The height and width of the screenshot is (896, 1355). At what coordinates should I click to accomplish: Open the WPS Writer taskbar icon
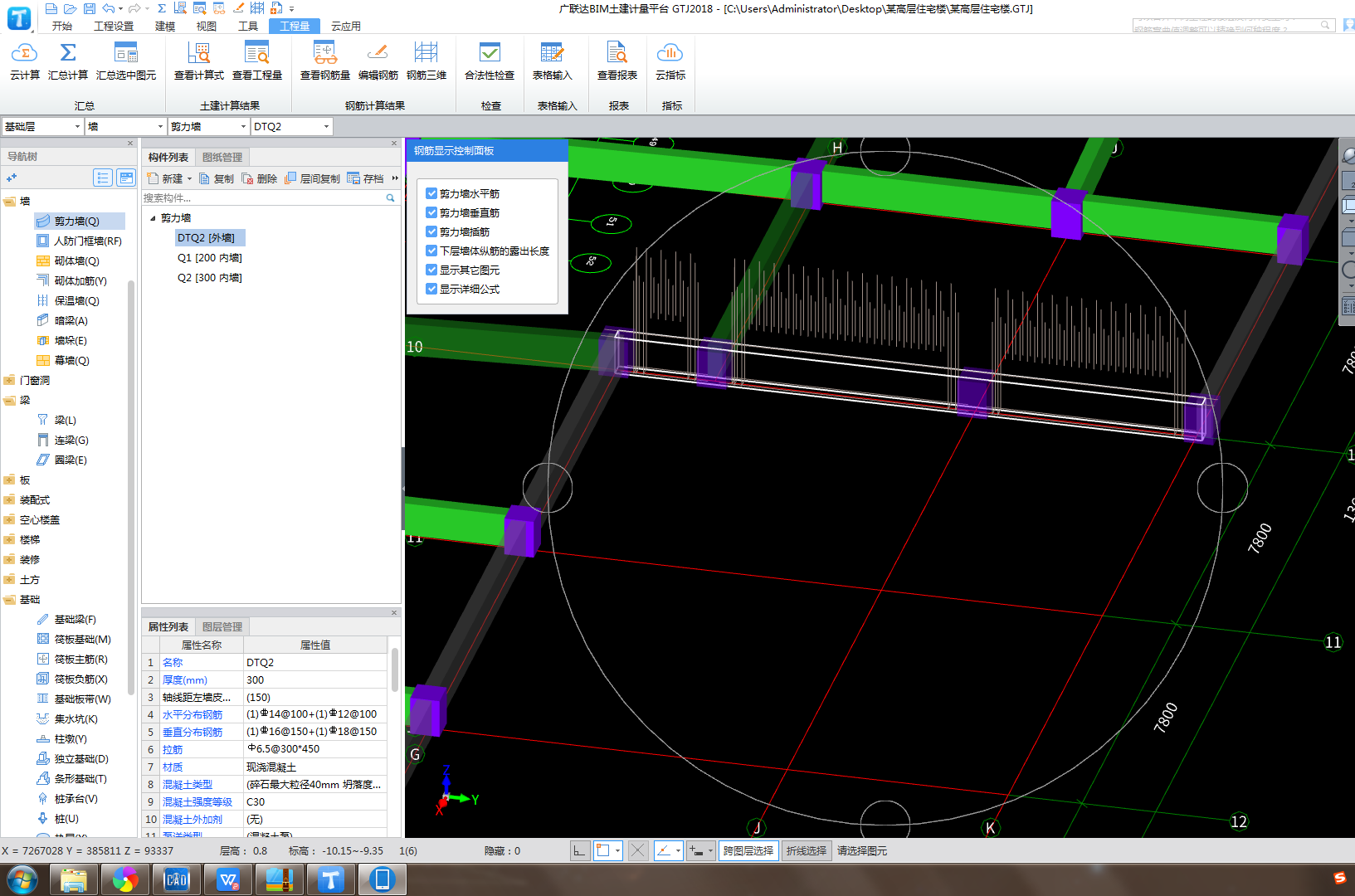(x=228, y=879)
